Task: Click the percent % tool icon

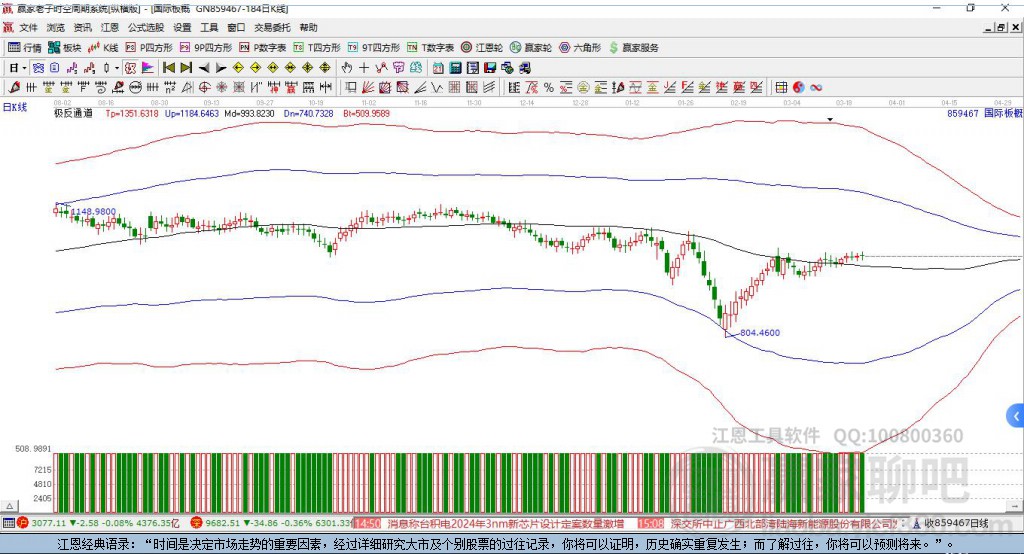Action: click(x=549, y=87)
